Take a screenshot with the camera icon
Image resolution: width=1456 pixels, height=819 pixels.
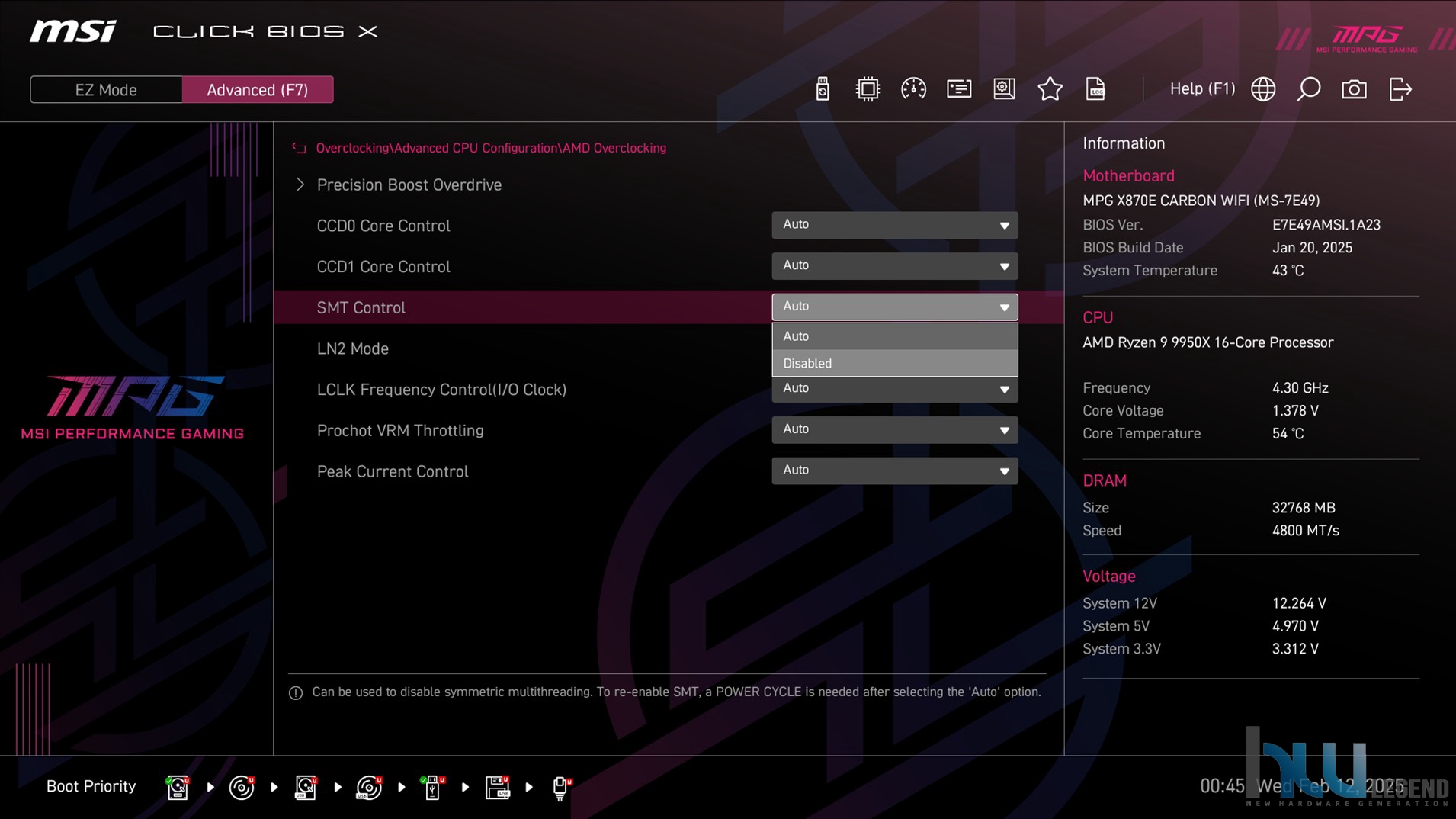[x=1354, y=89]
